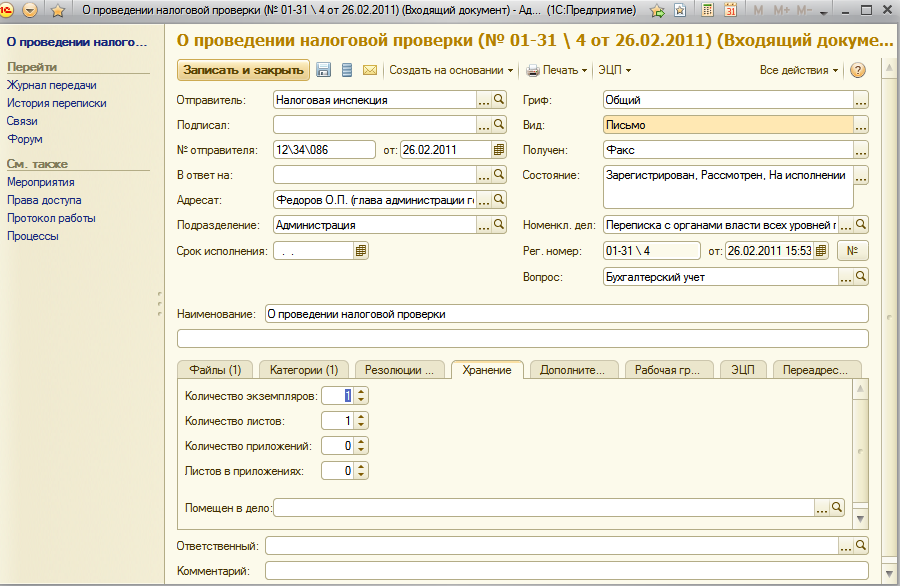The width and height of the screenshot is (900, 586).
Task: Click the ellipsis button of Состояние field
Action: coord(860,176)
